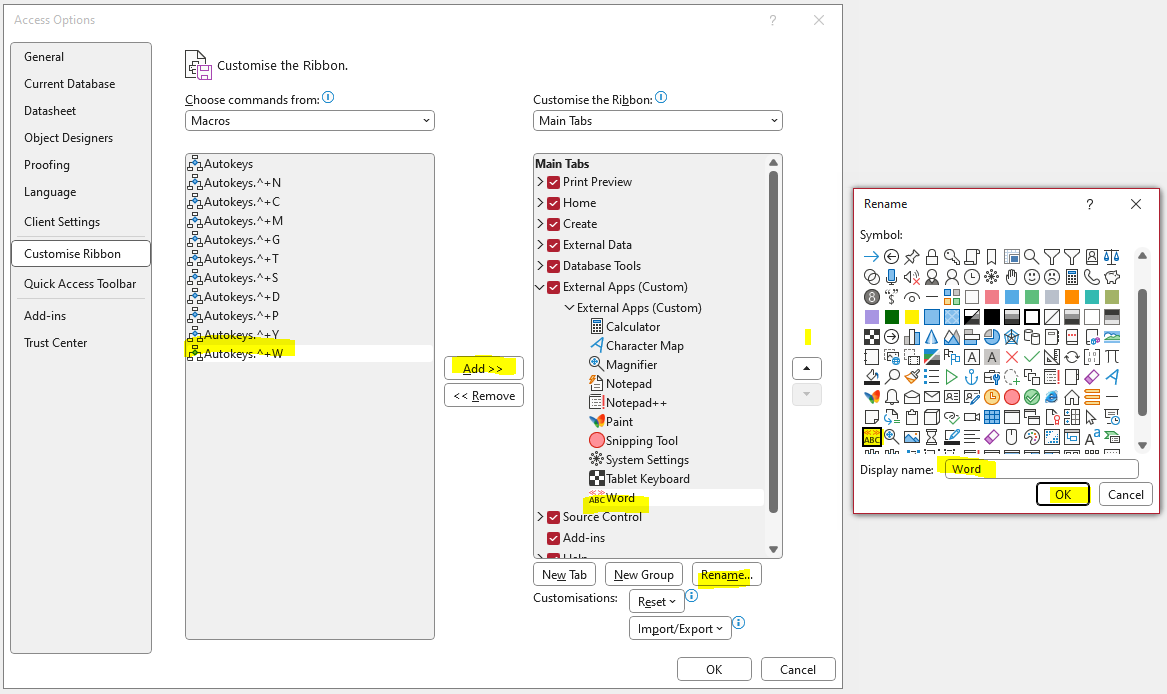Select the telephone handset symbol
The image size is (1167, 694).
[x=1092, y=277]
